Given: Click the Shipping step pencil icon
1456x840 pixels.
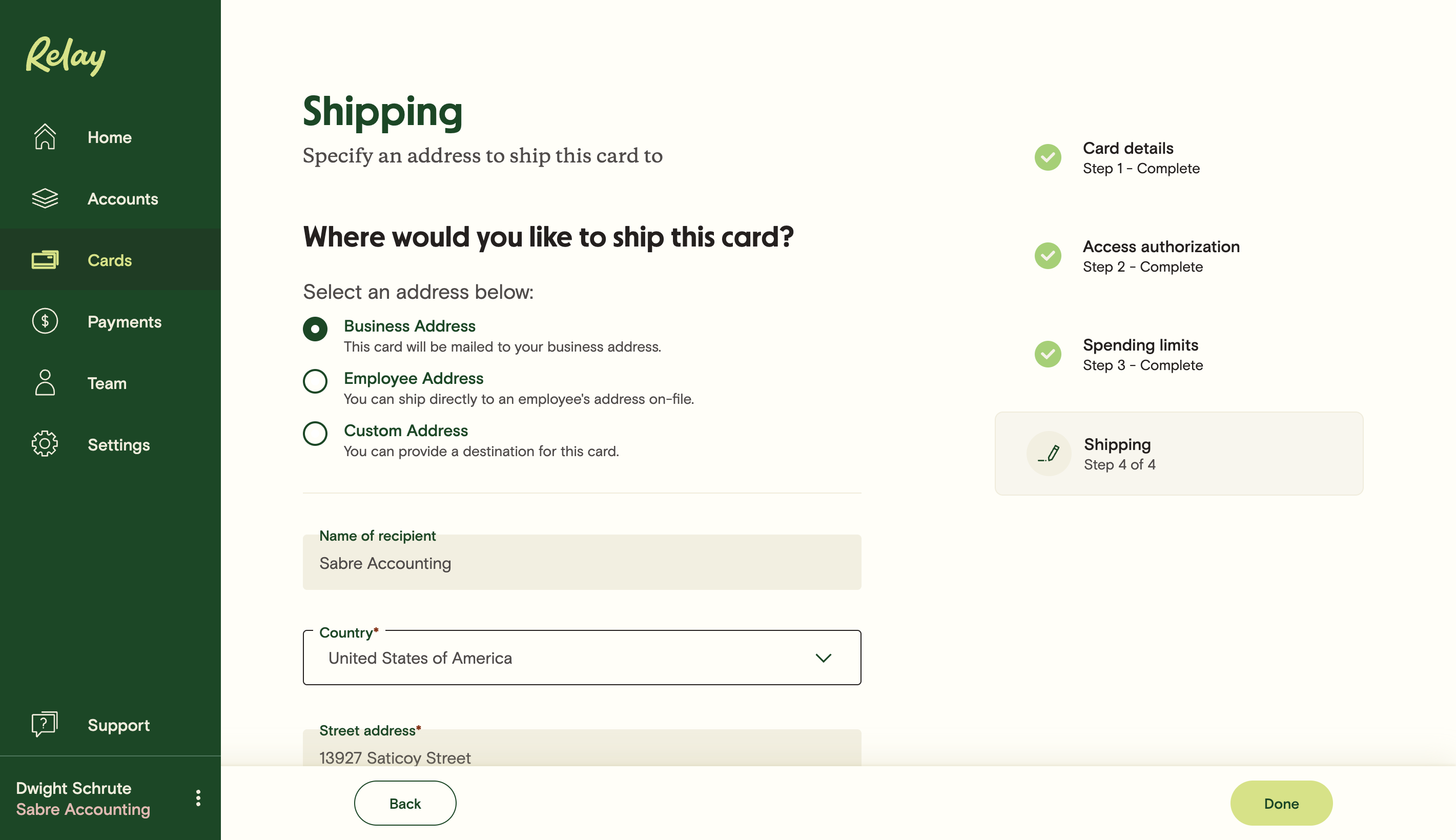Looking at the screenshot, I should click(1049, 454).
